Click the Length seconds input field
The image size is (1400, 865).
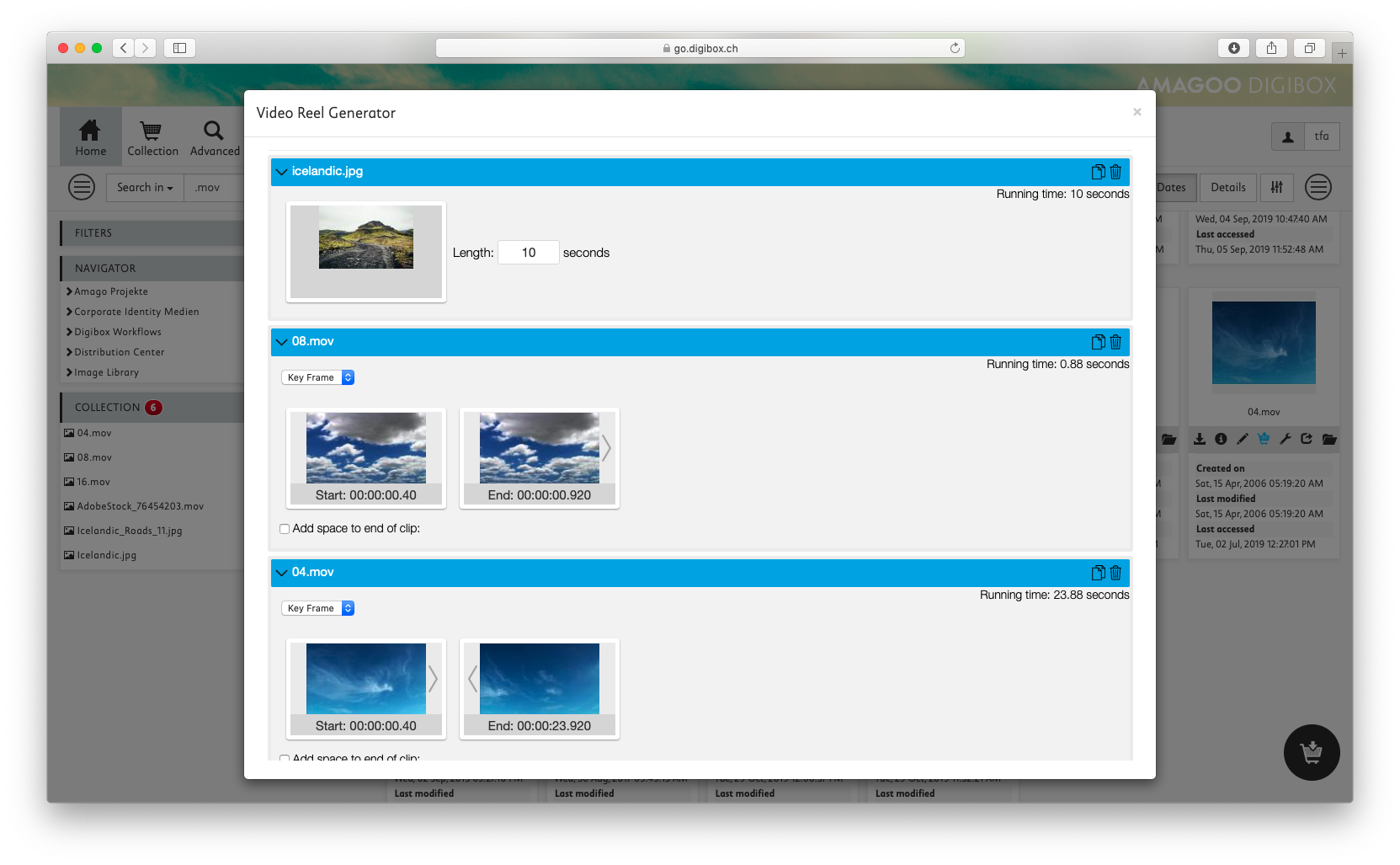point(528,253)
